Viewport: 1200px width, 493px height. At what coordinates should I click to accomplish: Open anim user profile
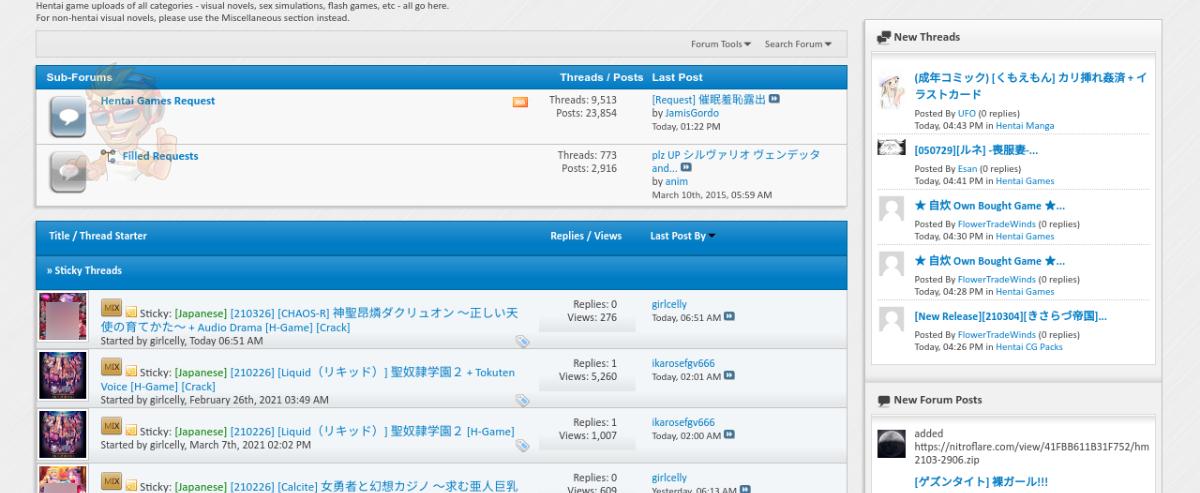[x=676, y=182]
